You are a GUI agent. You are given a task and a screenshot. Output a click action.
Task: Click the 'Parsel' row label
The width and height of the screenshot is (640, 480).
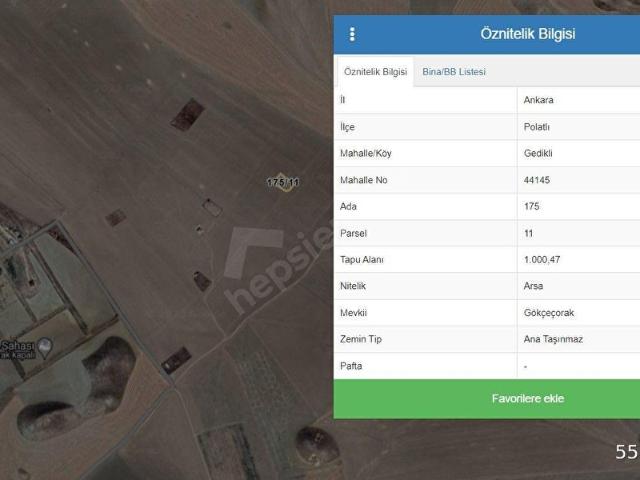[x=353, y=233]
